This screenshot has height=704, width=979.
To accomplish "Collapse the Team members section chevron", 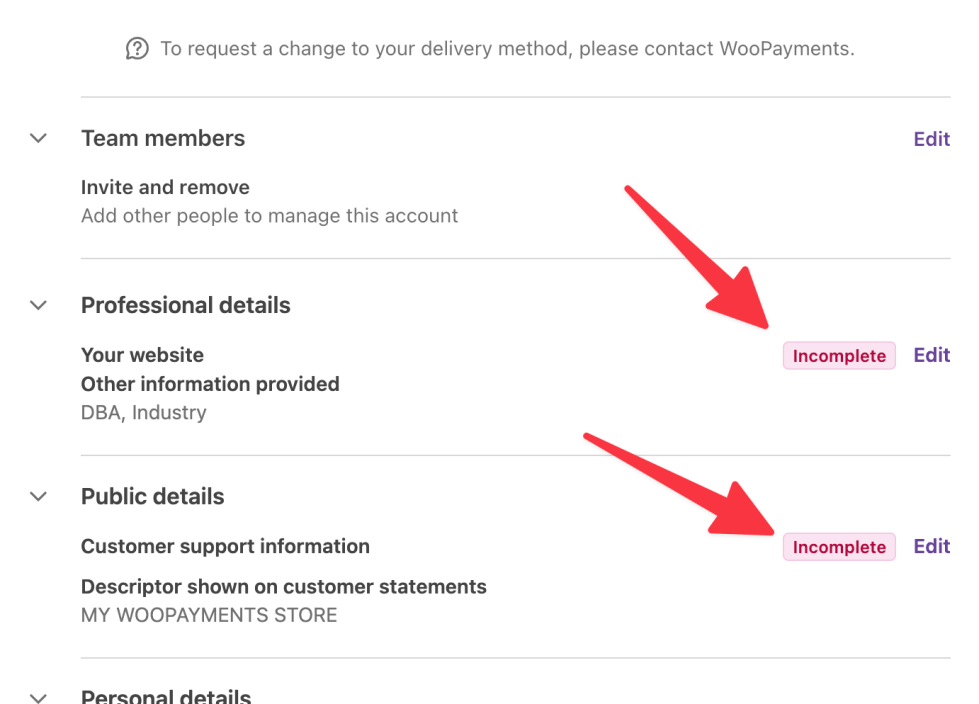I will tap(39, 138).
